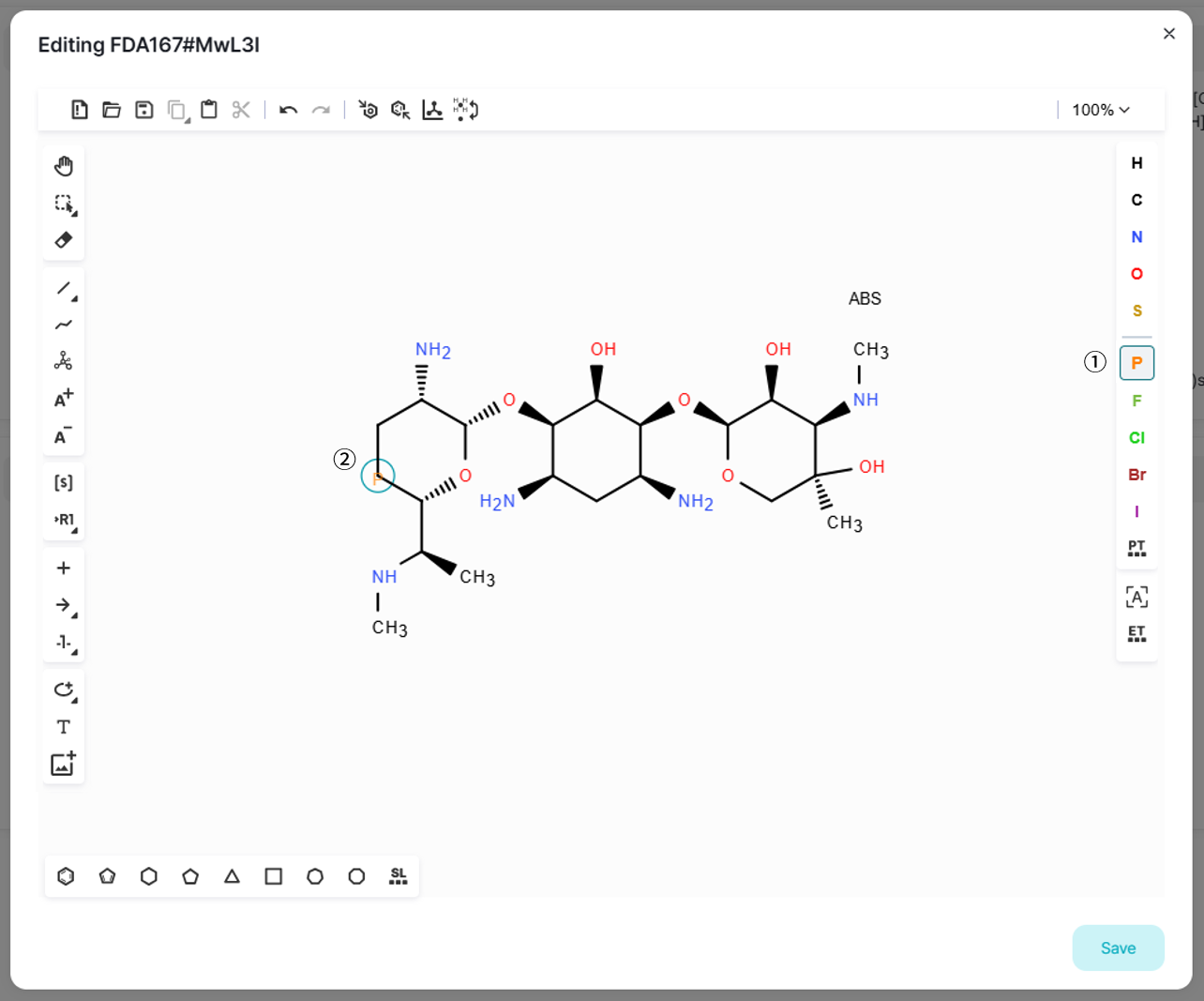Select the Charge Plus tool
The height and width of the screenshot is (1001, 1204).
[63, 397]
